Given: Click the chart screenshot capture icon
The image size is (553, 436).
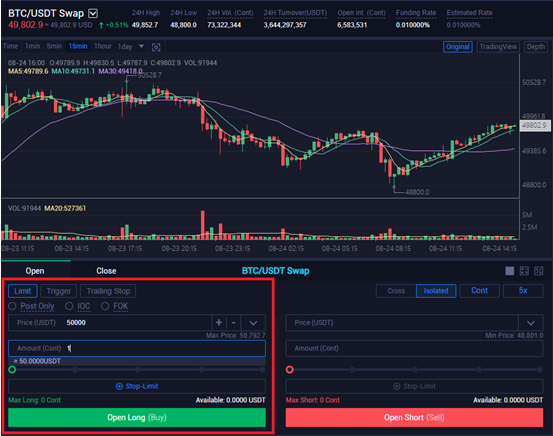Looking at the screenshot, I should (156, 47).
